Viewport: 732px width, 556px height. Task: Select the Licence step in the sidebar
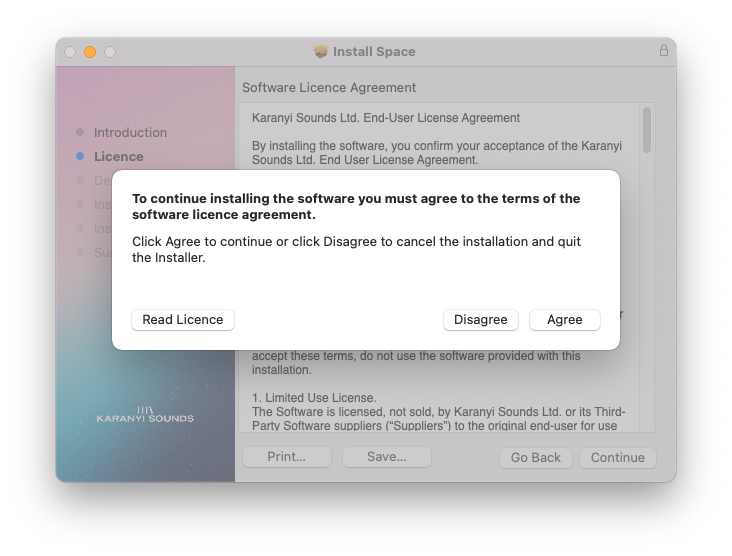click(x=119, y=156)
